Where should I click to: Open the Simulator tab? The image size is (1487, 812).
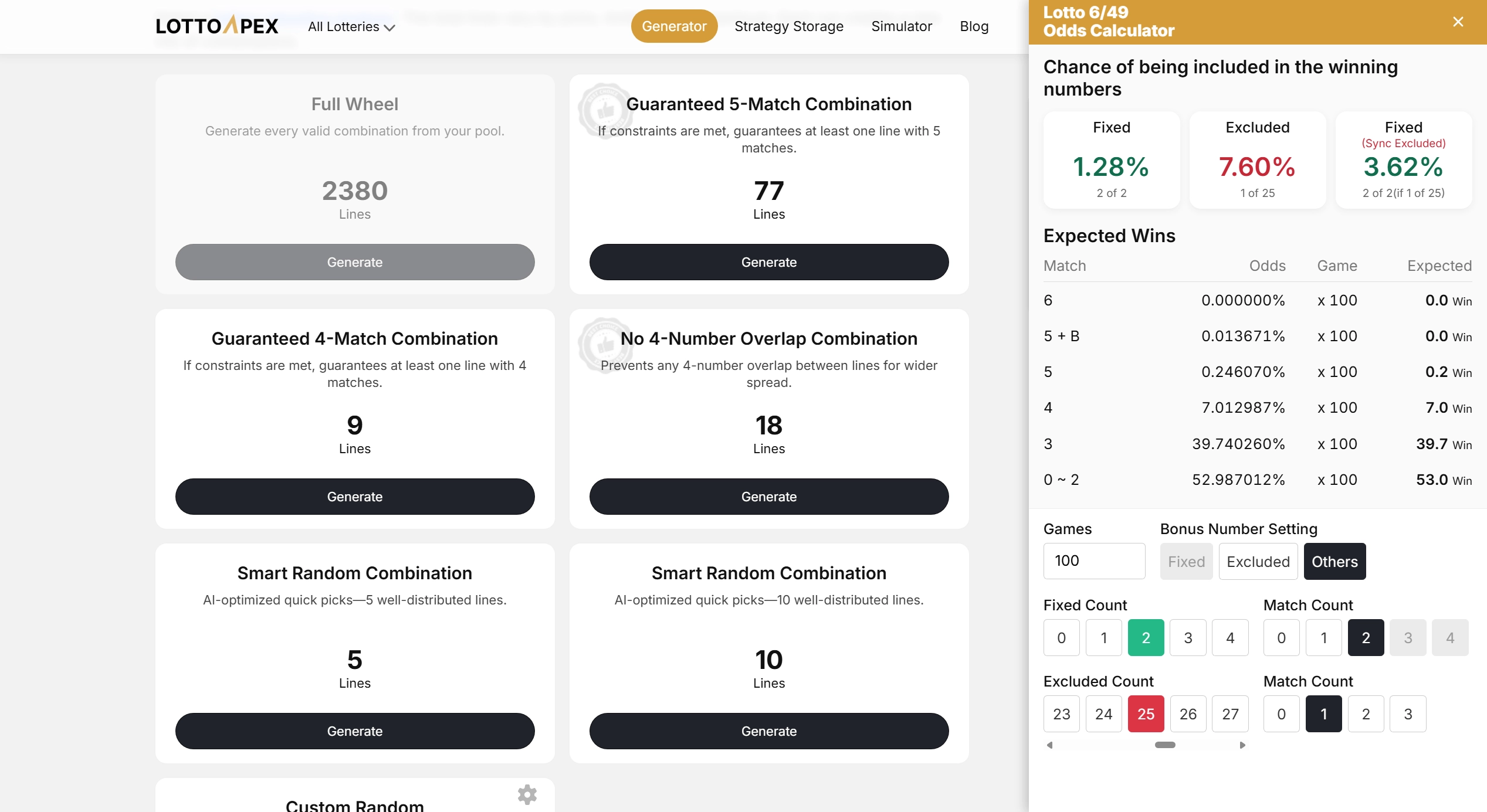click(902, 26)
